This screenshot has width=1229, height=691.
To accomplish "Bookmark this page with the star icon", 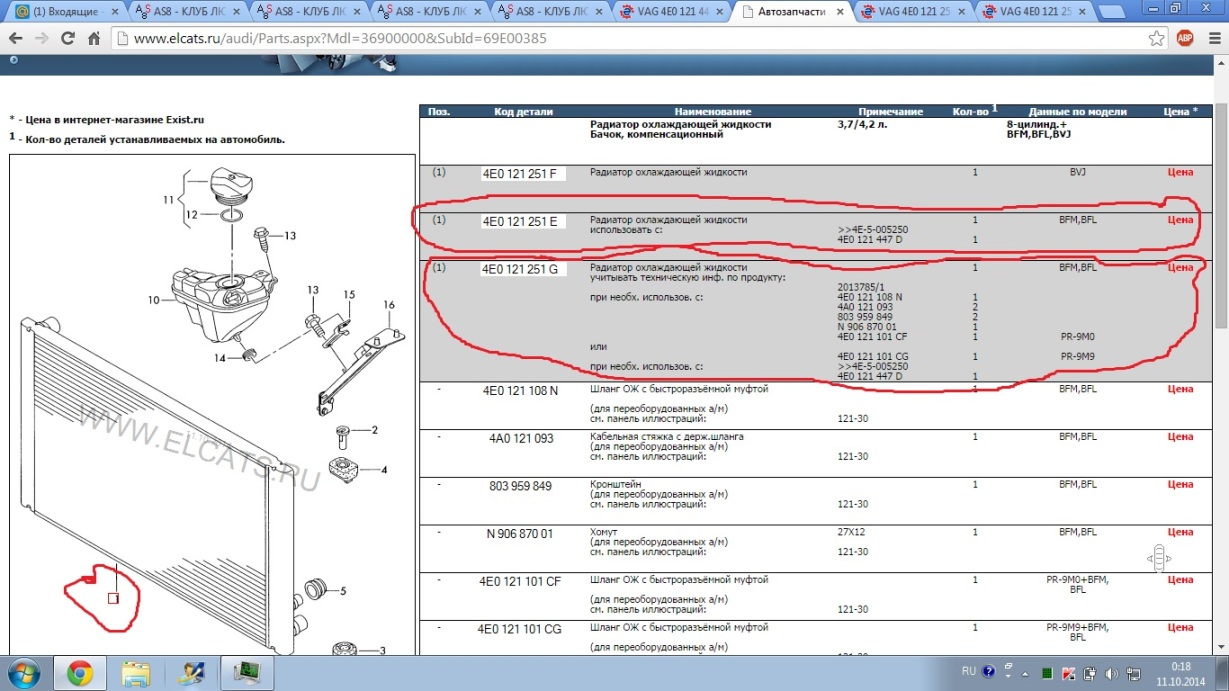I will click(1156, 39).
